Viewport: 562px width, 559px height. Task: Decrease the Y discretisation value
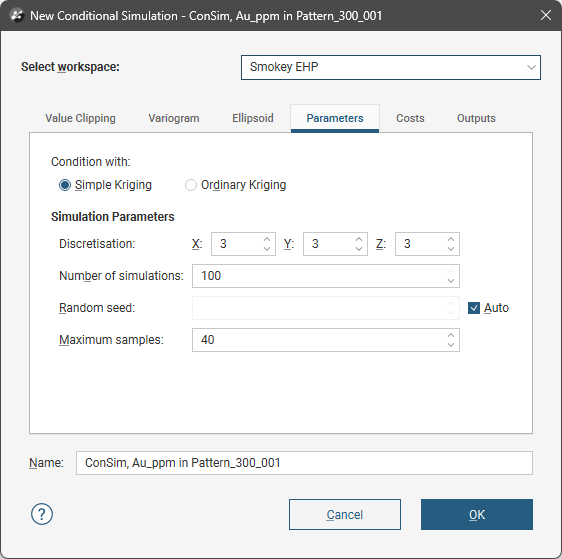click(359, 249)
